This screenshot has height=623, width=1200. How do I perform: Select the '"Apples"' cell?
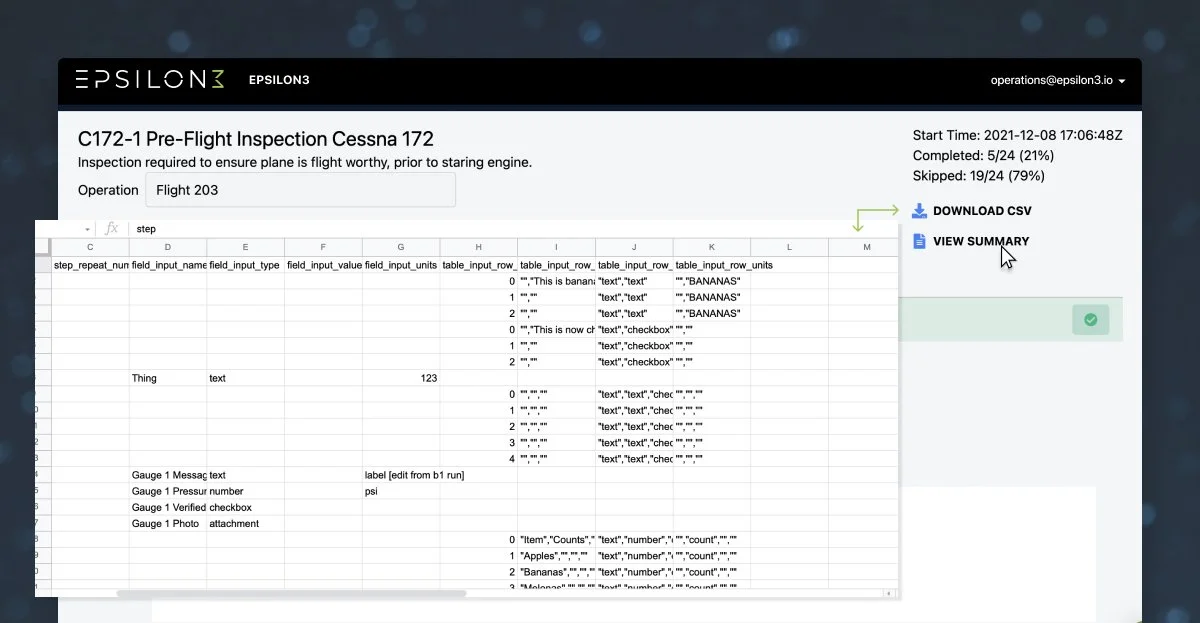click(557, 556)
